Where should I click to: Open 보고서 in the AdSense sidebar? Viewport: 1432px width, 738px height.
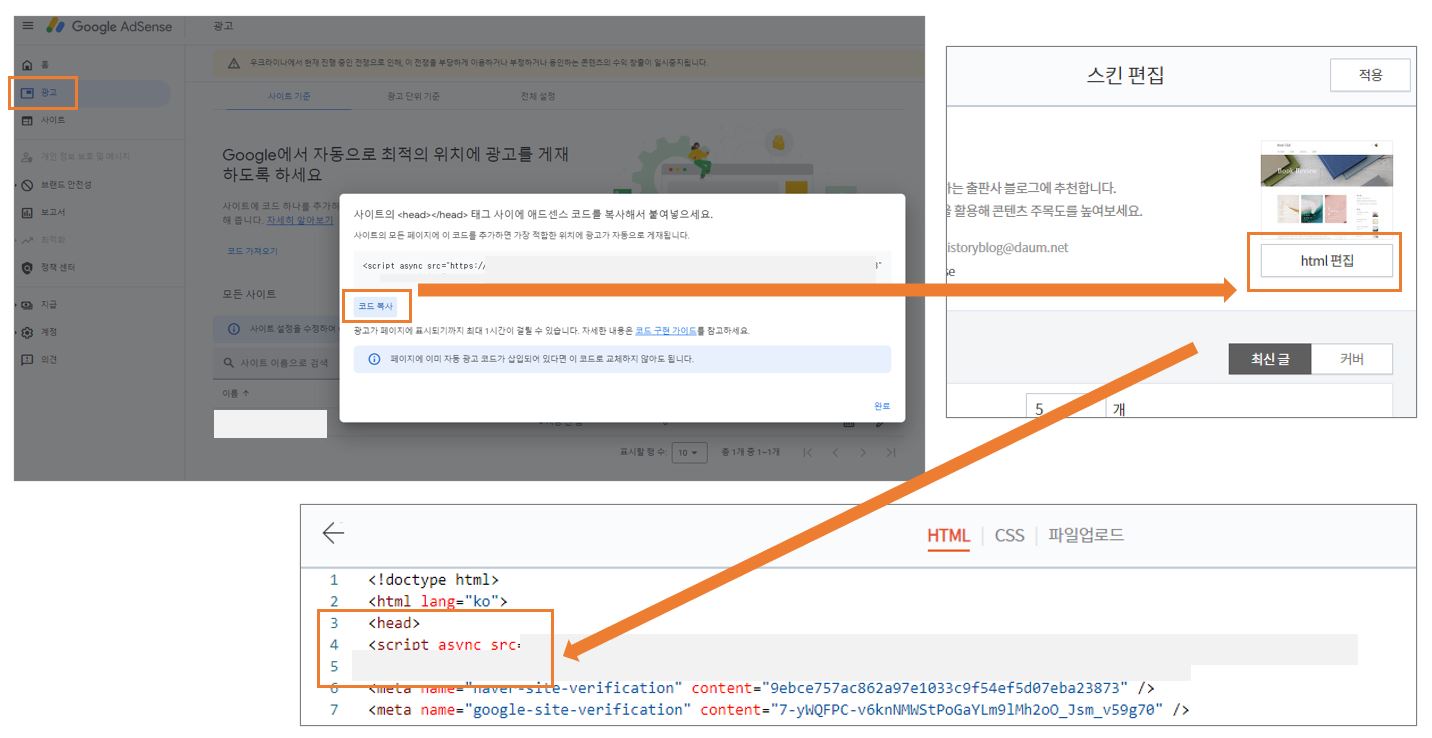pyautogui.click(x=45, y=213)
